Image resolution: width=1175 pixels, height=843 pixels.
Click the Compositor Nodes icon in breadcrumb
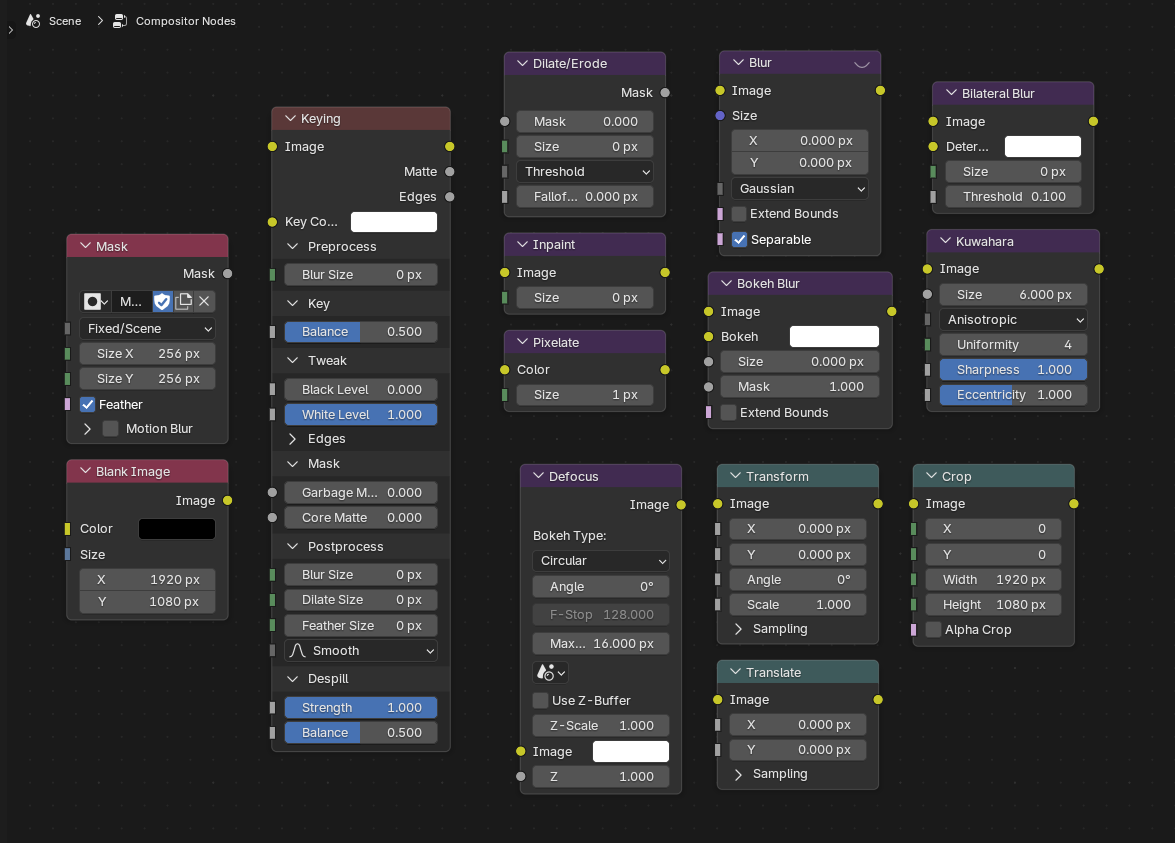119,21
